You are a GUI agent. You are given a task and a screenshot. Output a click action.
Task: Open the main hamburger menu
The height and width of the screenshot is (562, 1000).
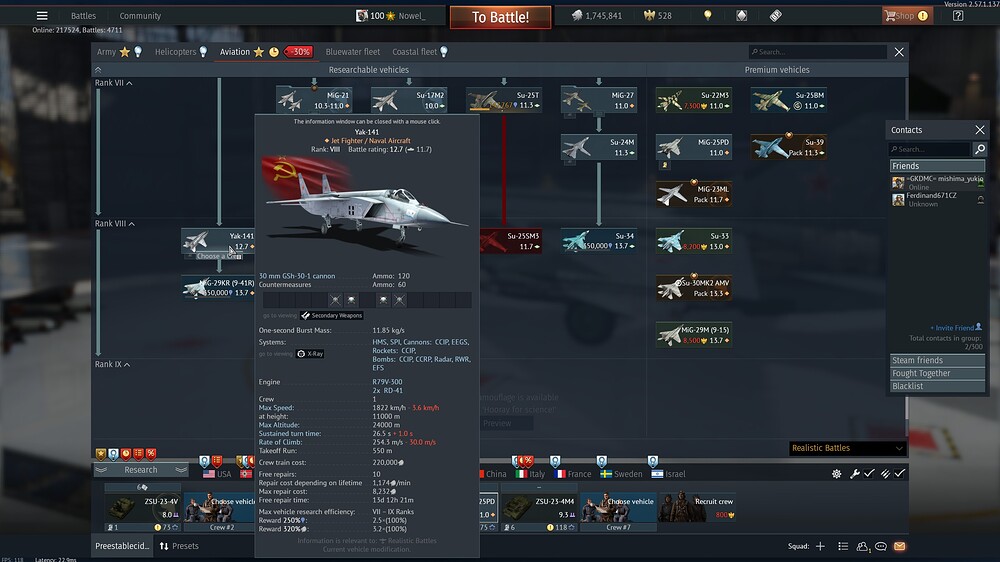point(42,16)
